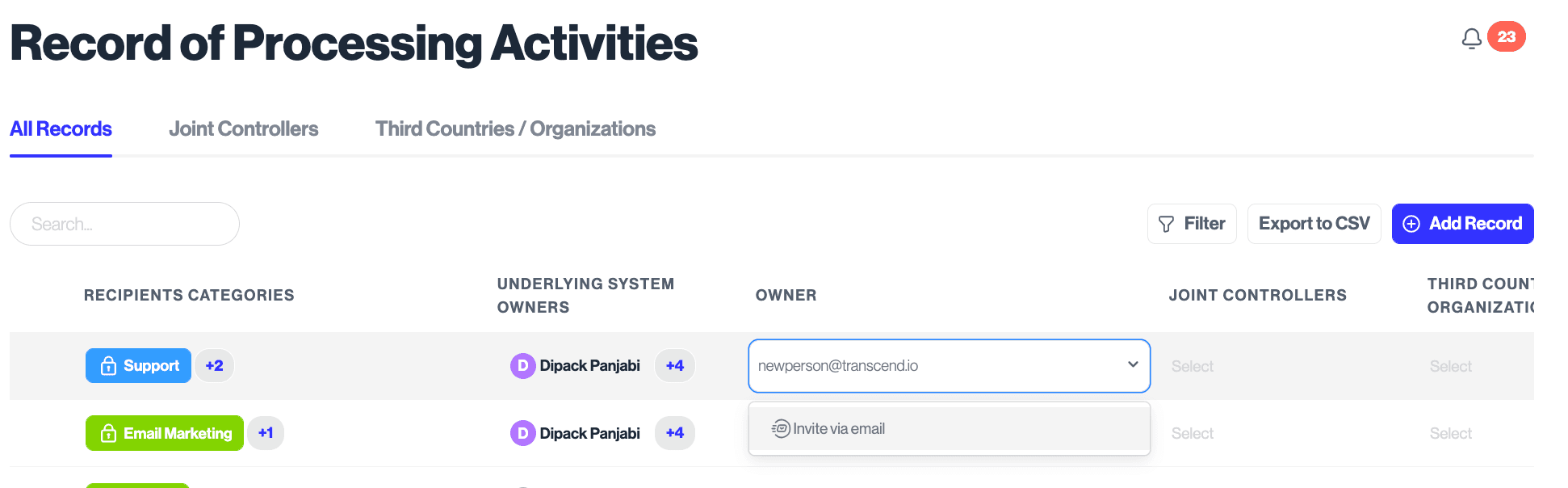Open Third Countries select in Support row
1568x488 pixels.
[1450, 367]
